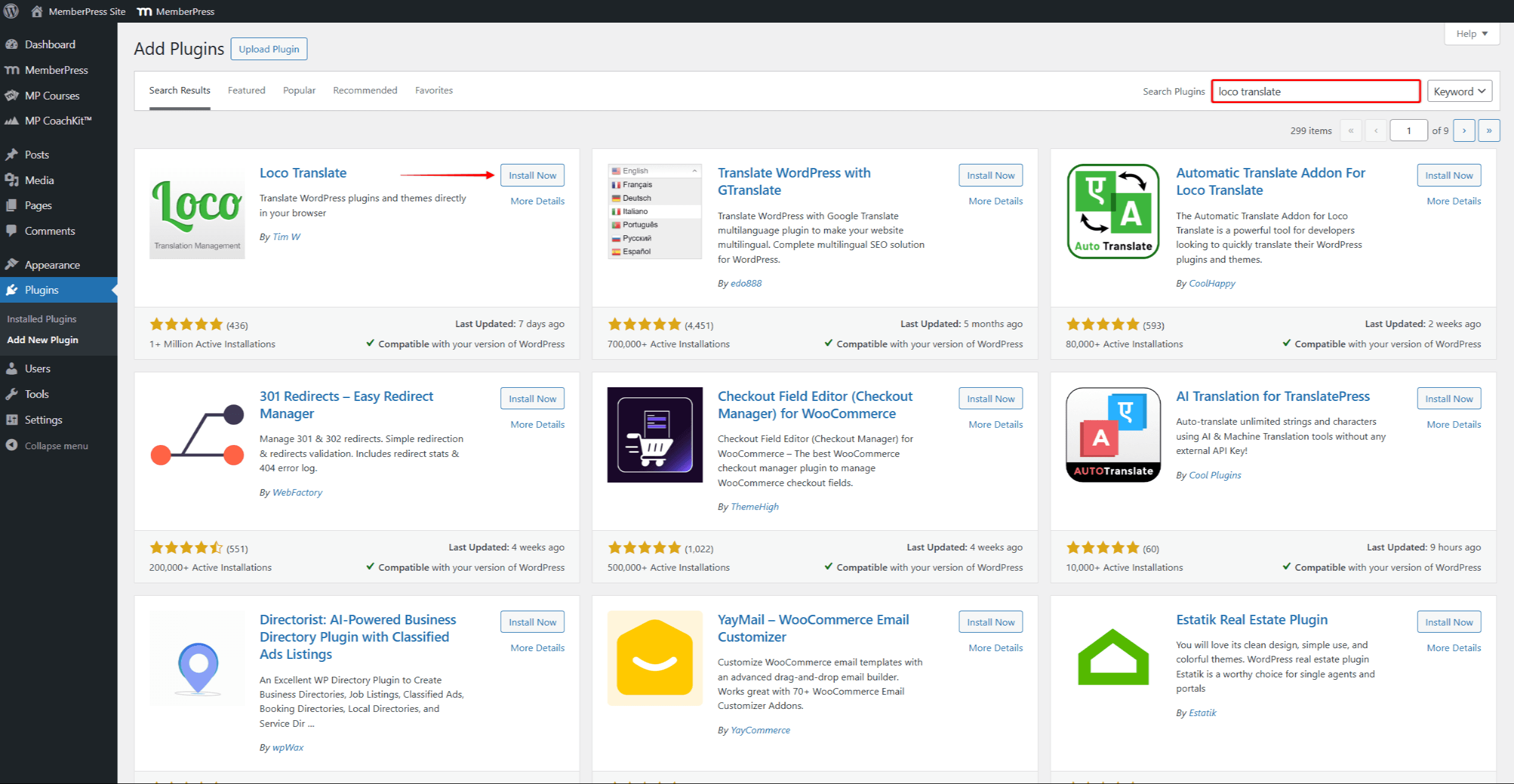Screen dimensions: 1514x784
Task: Jump to last results page arrow
Action: click(1488, 130)
